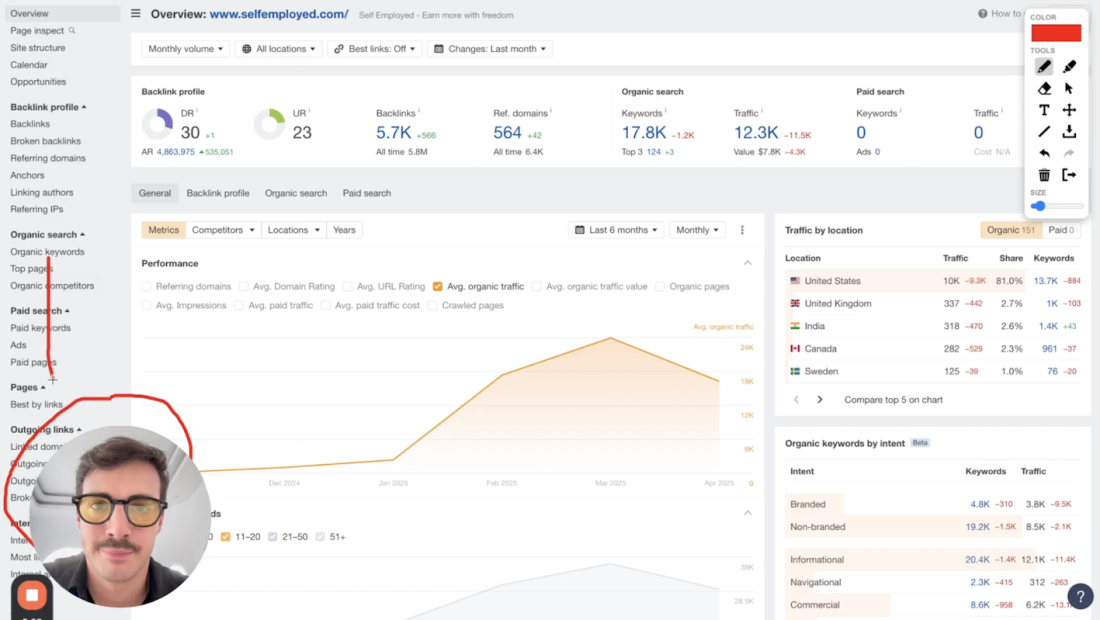
Task: Check the Crawled pages checkbox
Action: [432, 305]
